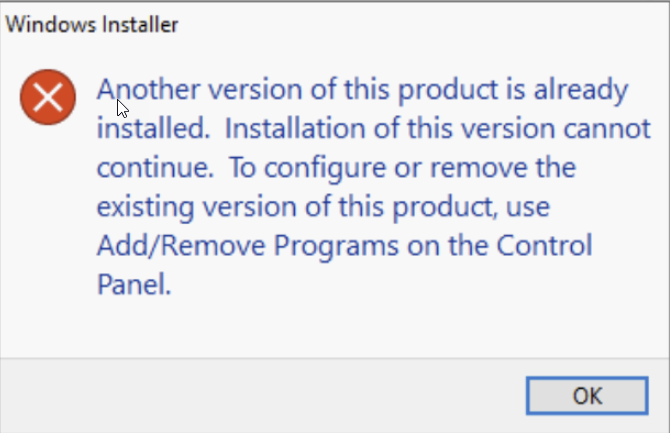The height and width of the screenshot is (433, 670).
Task: Click the word "already" on the first line
Action: coord(577,91)
